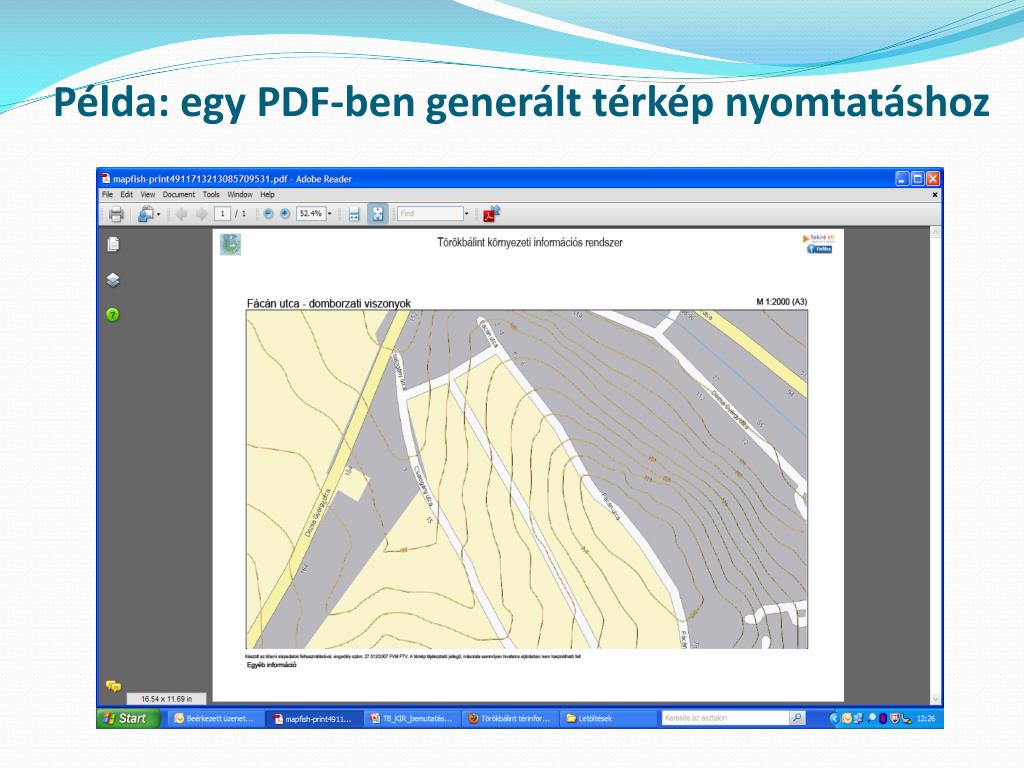Click the page number field showing 1

coord(223,214)
